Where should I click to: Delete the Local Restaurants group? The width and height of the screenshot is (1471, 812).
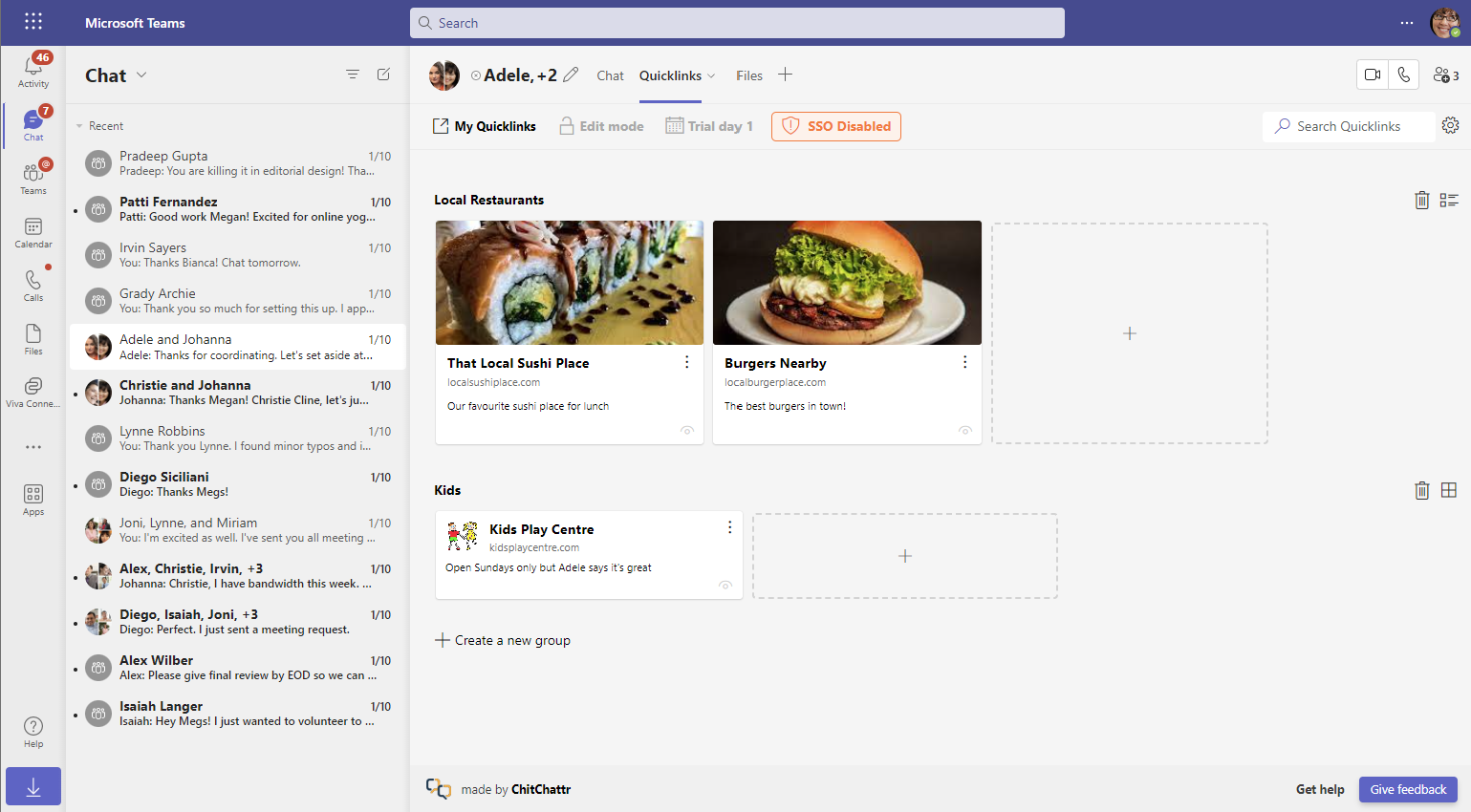(1422, 200)
